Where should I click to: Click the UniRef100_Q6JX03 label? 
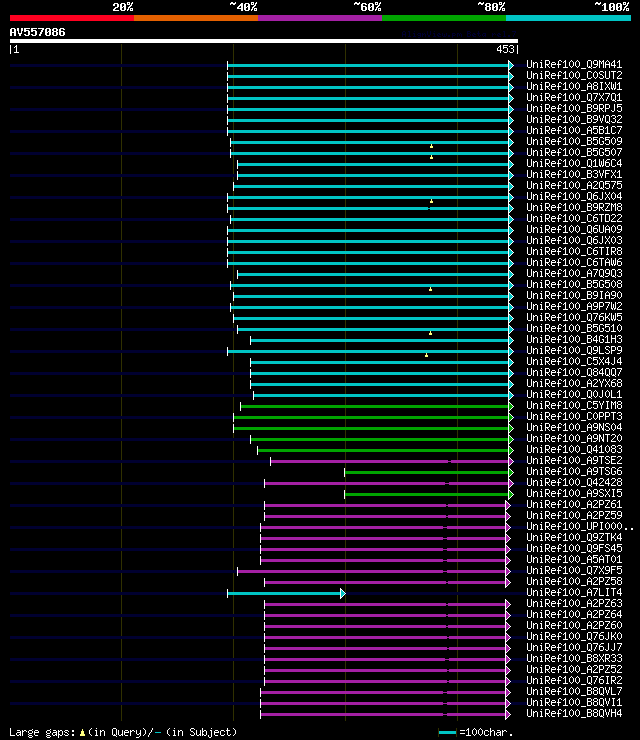coord(574,240)
